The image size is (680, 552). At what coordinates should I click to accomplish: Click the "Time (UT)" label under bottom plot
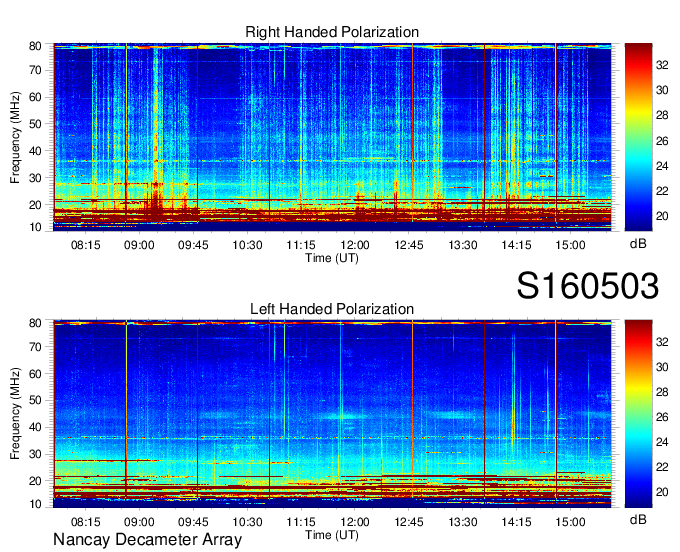tap(332, 535)
